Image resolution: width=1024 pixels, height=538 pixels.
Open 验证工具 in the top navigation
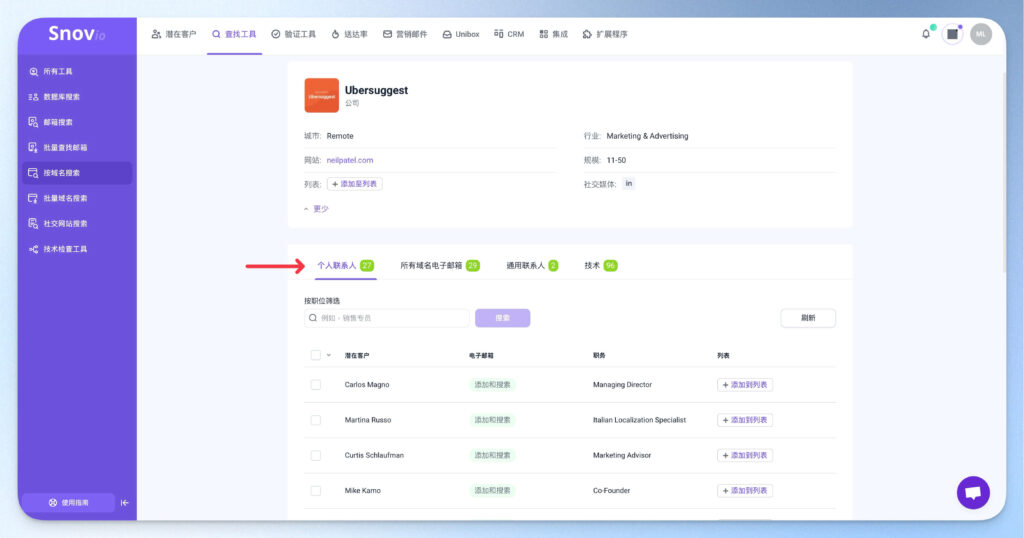click(293, 34)
